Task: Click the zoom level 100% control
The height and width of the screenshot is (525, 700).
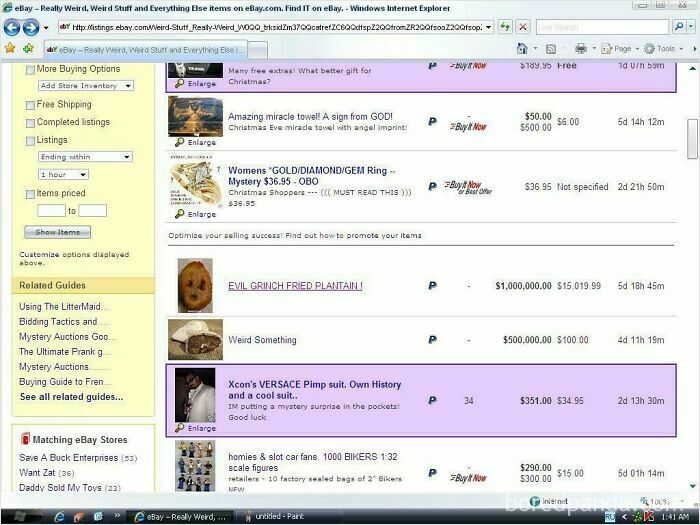Action: pyautogui.click(x=661, y=501)
